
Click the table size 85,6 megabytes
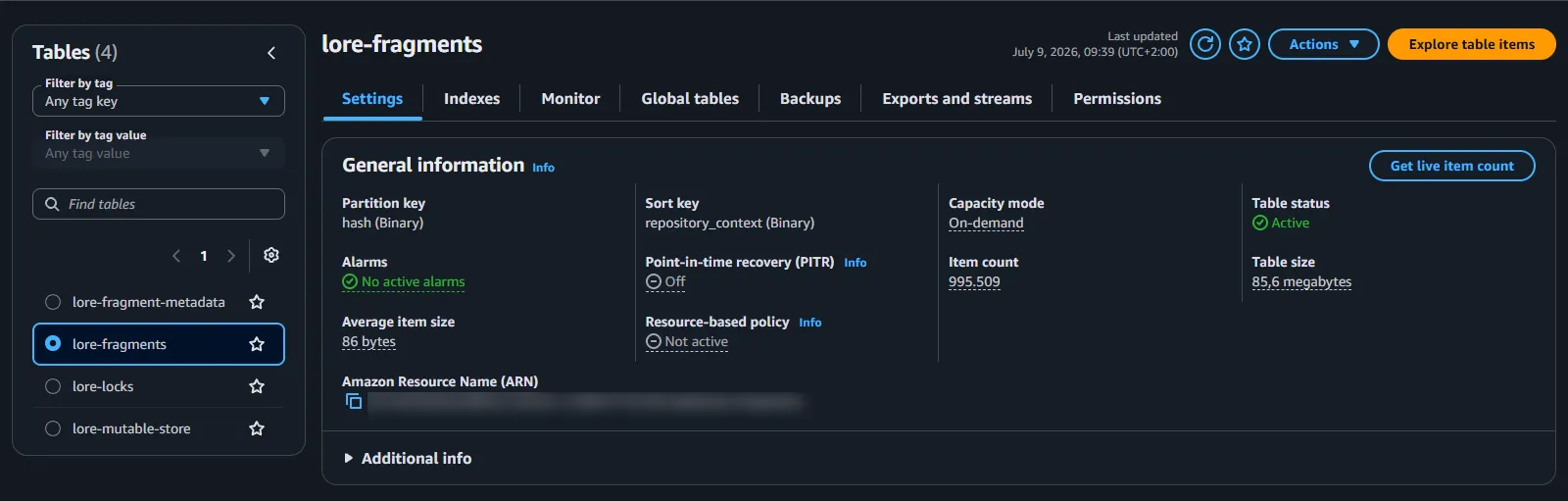[1301, 281]
